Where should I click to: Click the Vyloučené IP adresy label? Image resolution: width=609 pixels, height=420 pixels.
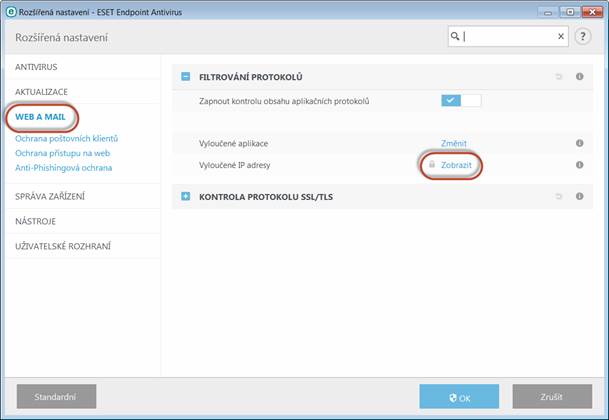[x=235, y=165]
